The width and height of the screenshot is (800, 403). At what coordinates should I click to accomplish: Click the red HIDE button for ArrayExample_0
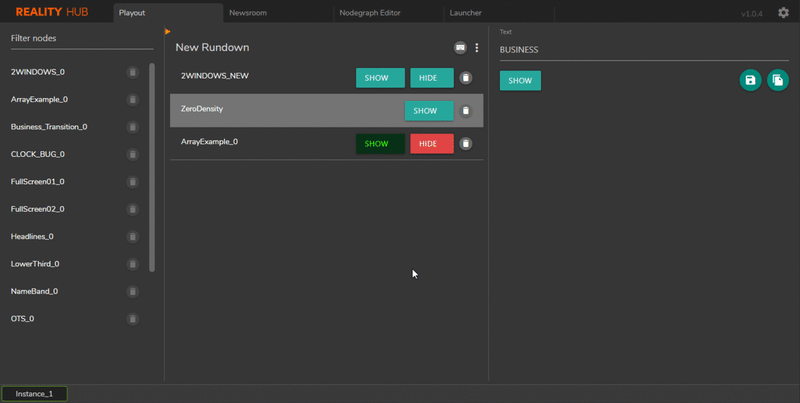pyautogui.click(x=432, y=144)
